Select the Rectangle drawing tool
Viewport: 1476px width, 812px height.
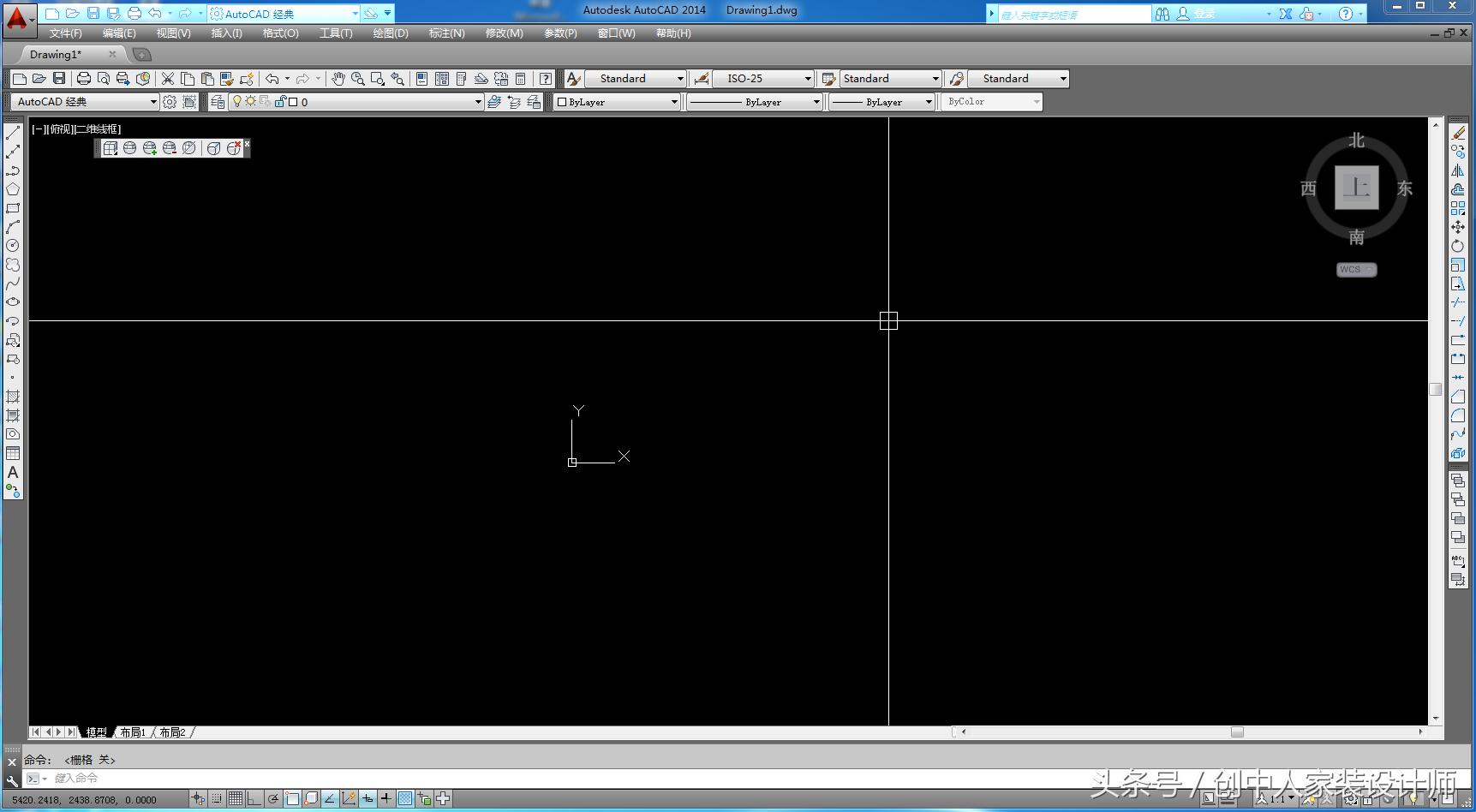[x=13, y=208]
